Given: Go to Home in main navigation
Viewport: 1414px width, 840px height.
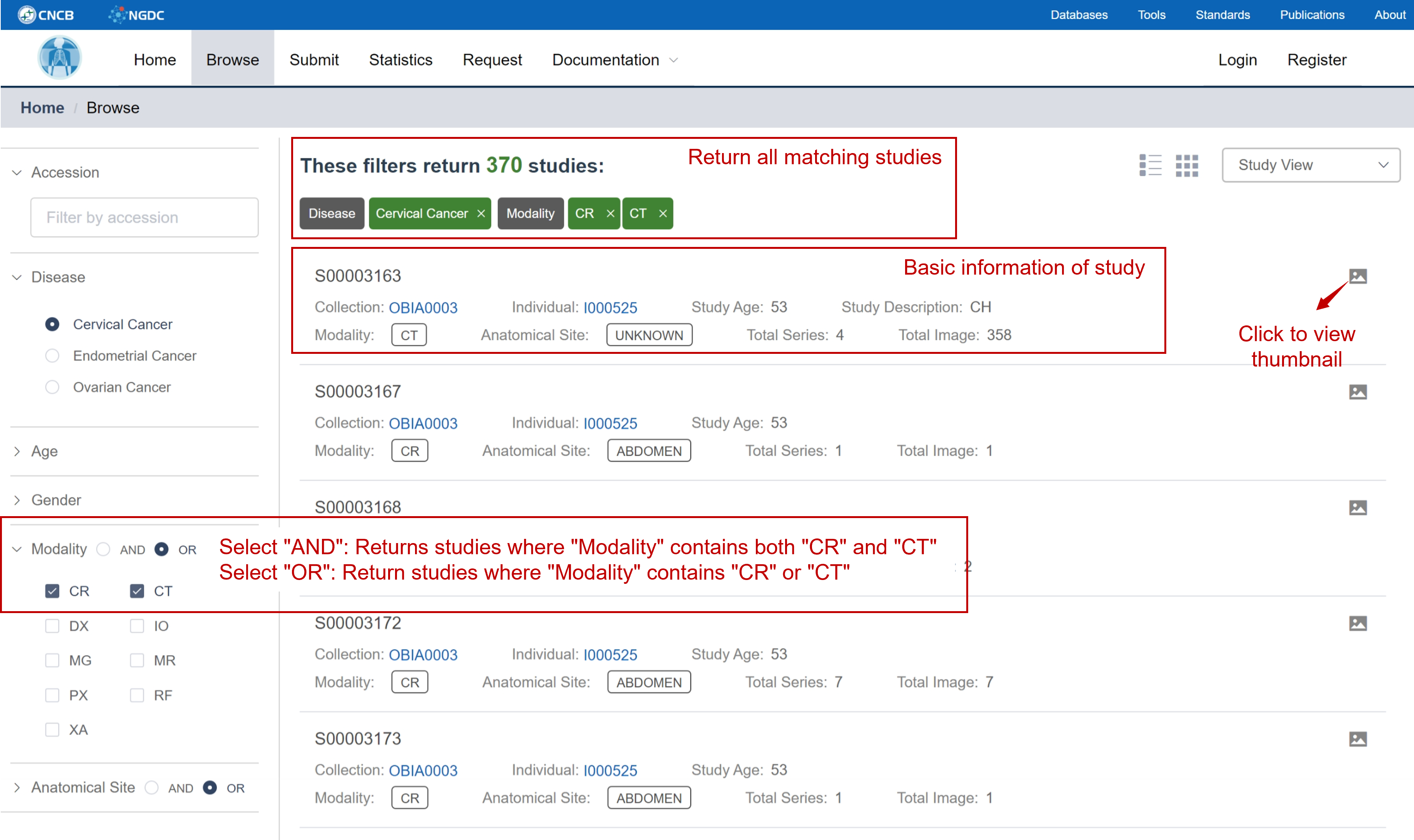Looking at the screenshot, I should tap(155, 60).
